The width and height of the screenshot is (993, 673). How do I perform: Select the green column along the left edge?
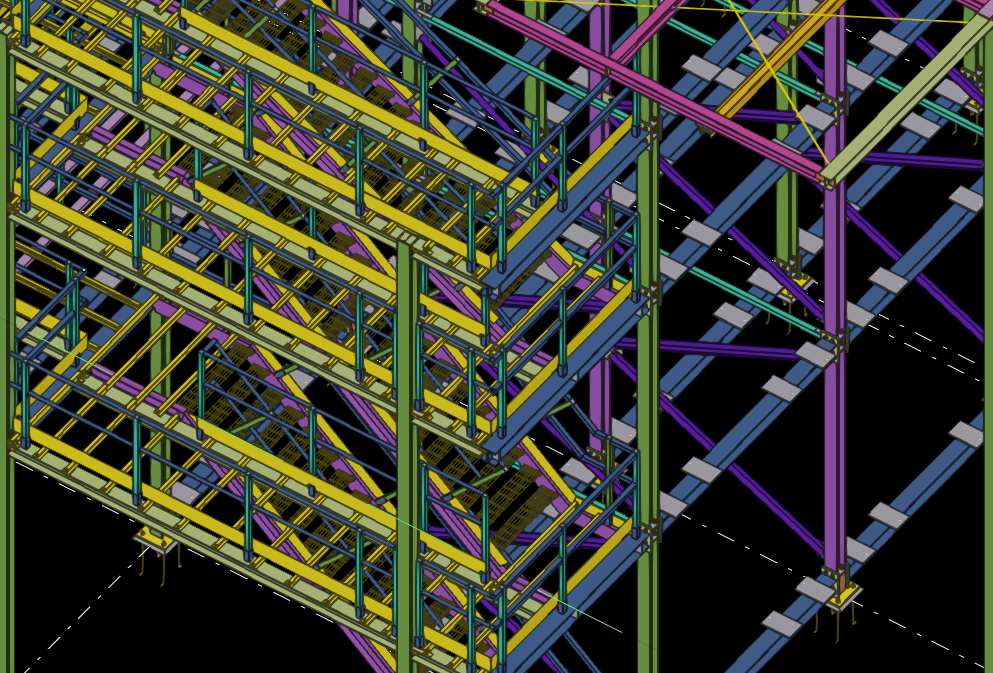coord(5,400)
